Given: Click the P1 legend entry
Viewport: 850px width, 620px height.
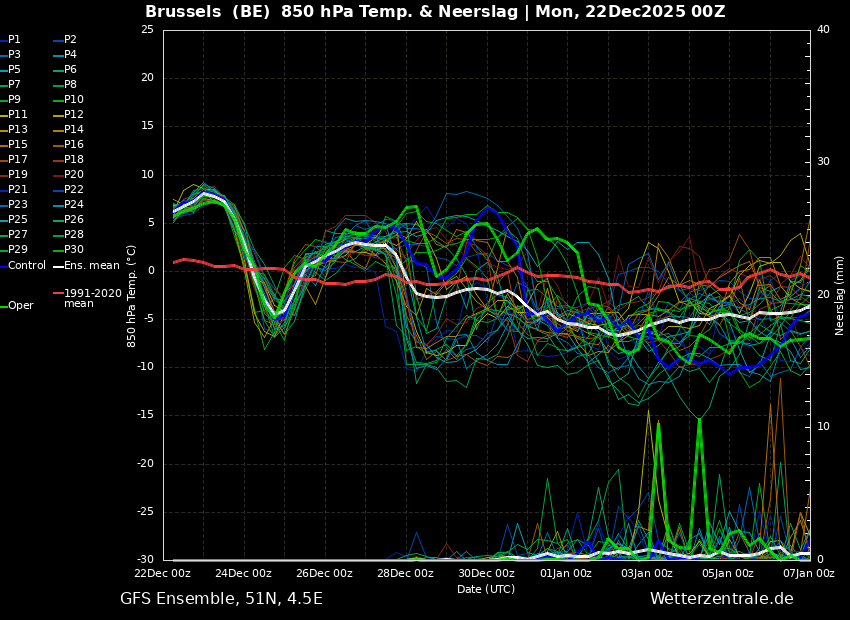Looking at the screenshot, I should pyautogui.click(x=14, y=40).
